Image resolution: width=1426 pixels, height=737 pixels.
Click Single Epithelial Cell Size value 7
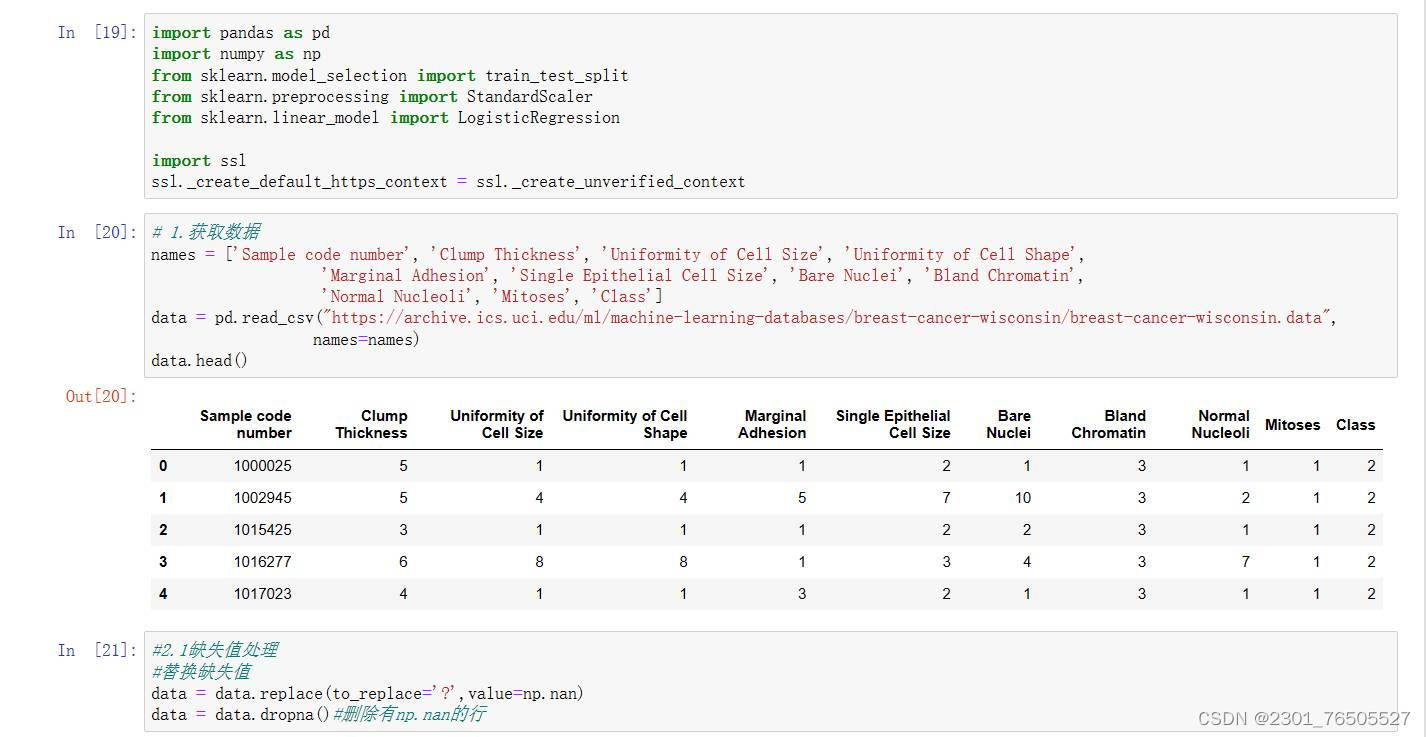click(x=946, y=498)
